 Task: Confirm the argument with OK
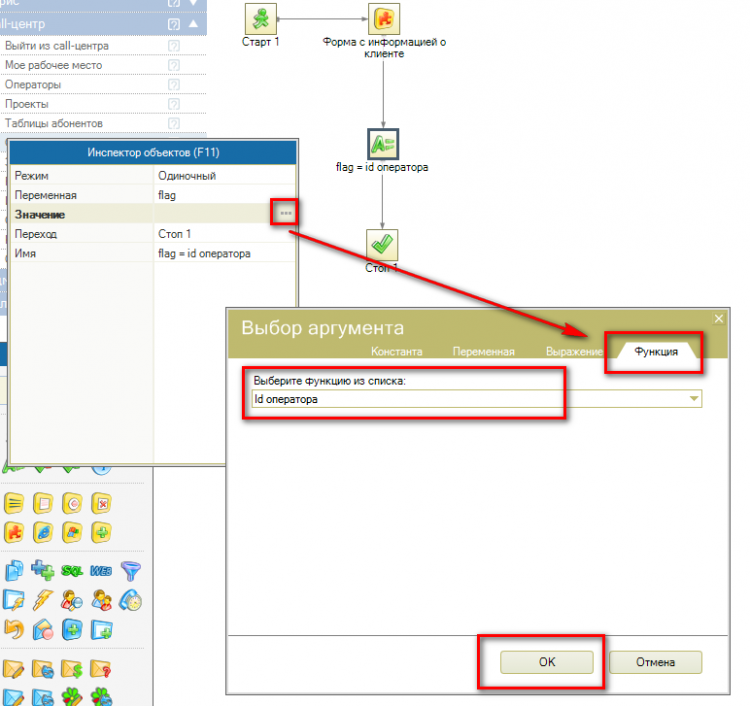[546, 662]
